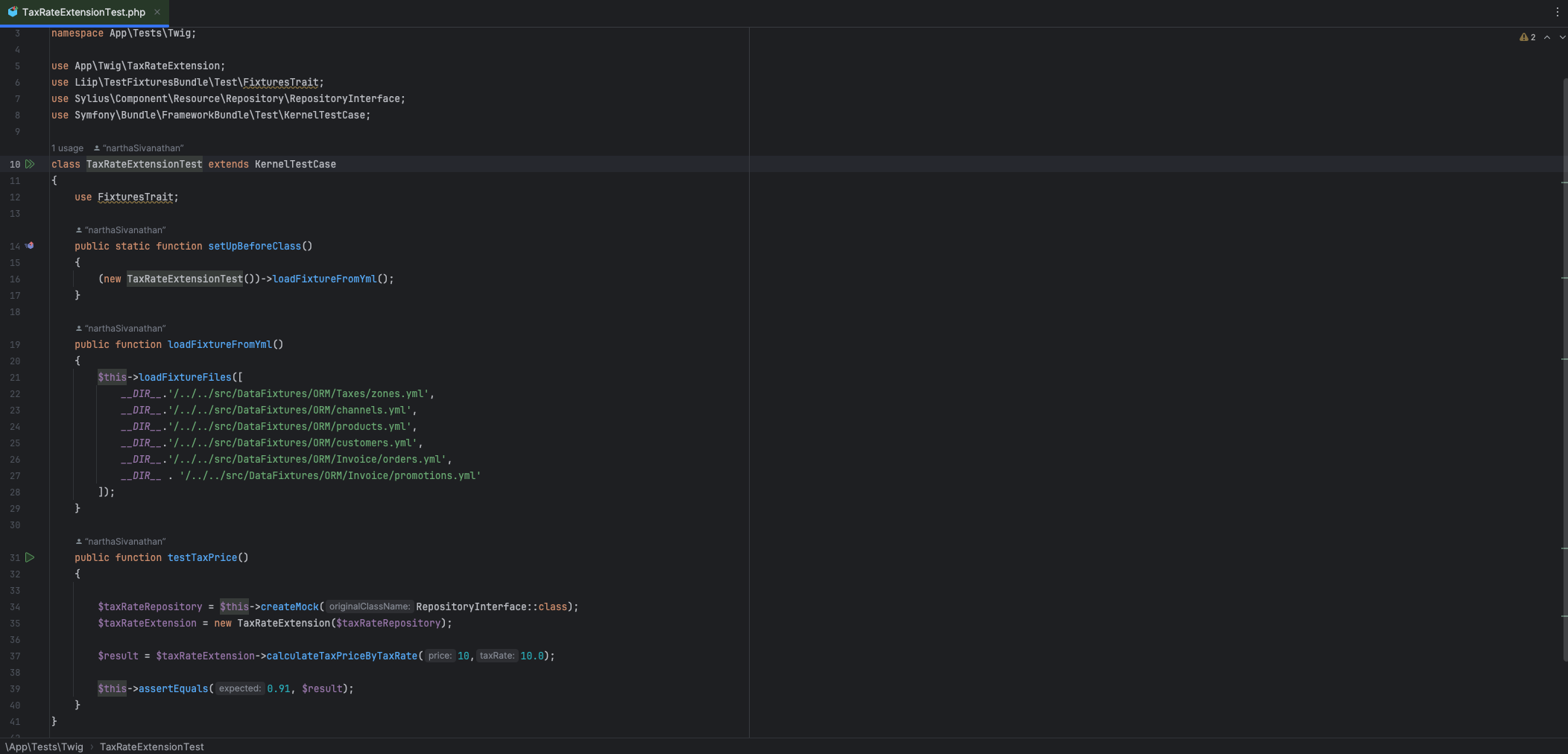Open the \App\Tests\Twig breadcrumb
Image resolution: width=1568 pixels, height=754 pixels.
coord(45,747)
